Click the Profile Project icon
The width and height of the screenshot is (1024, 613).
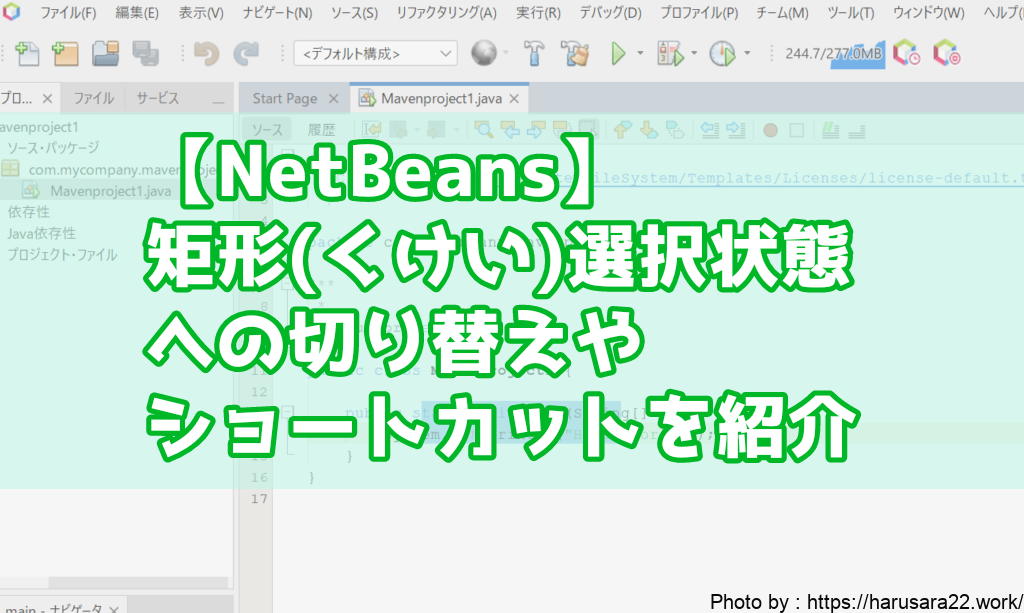click(721, 53)
